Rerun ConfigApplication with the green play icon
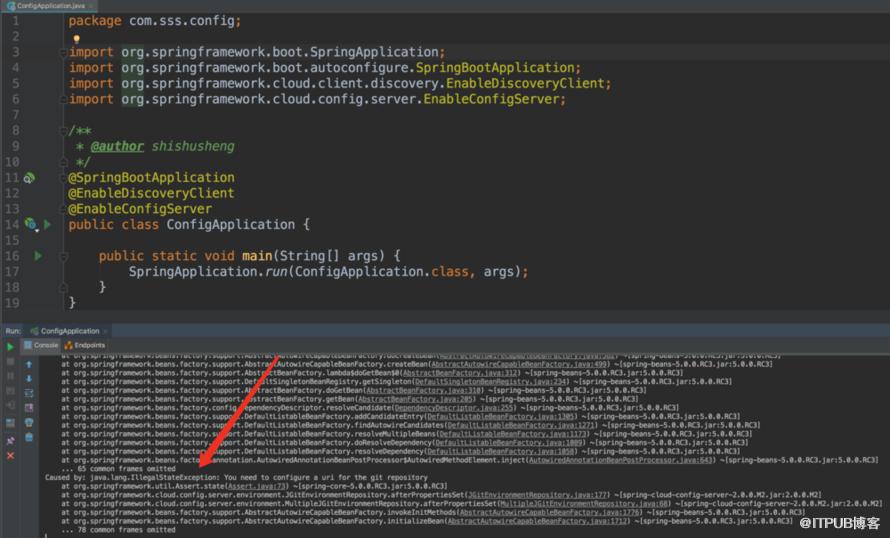890x538 pixels. point(10,347)
